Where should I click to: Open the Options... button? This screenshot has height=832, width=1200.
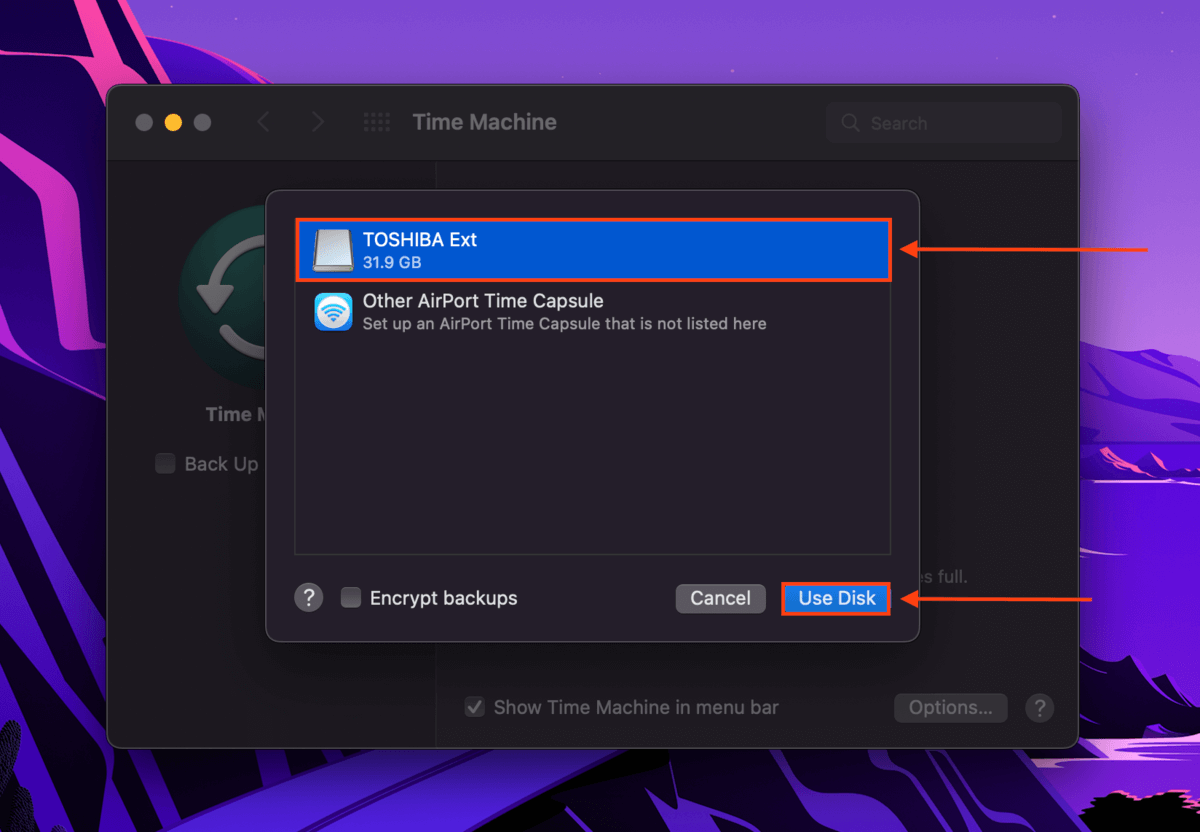tap(950, 707)
